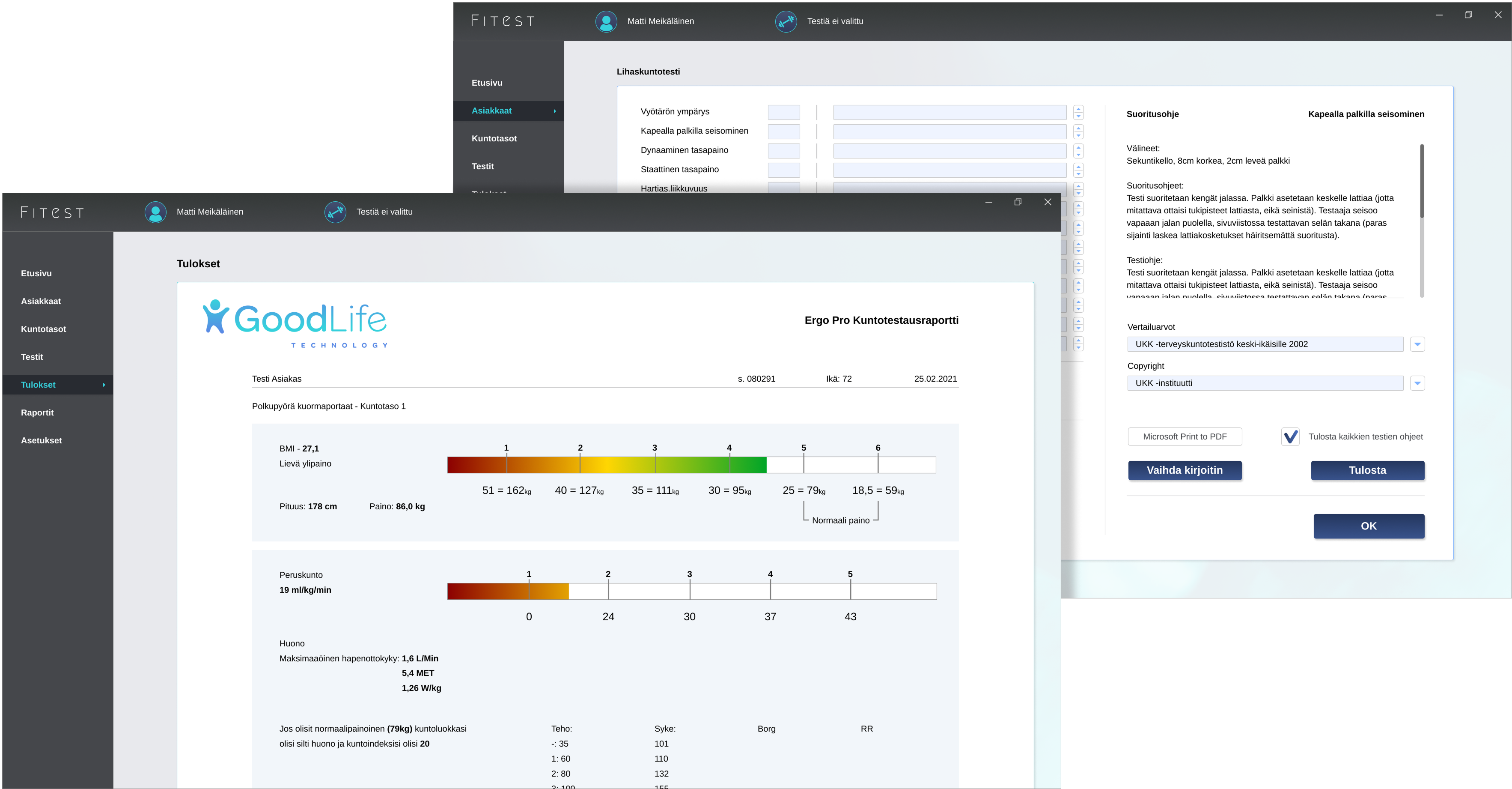Screen dimensions: 1512x789
Task: Click the Staattinen tasapaino row label
Action: click(x=680, y=170)
